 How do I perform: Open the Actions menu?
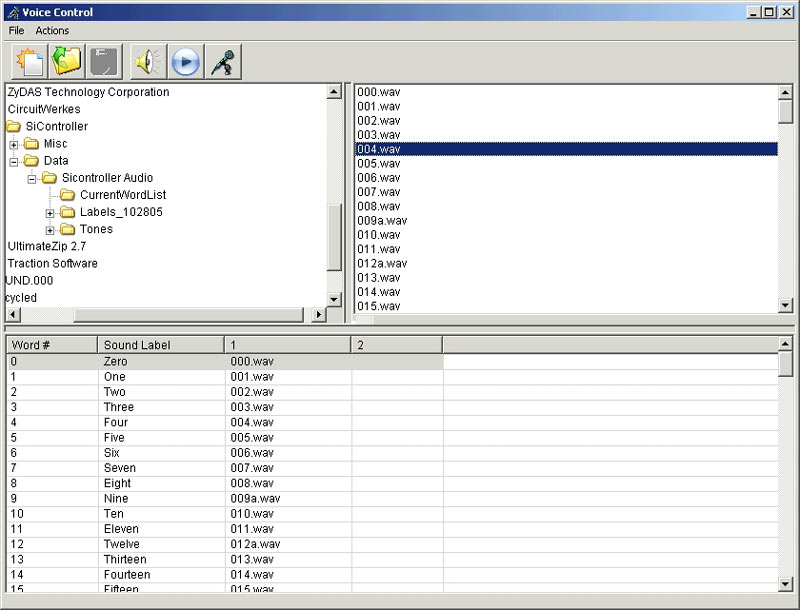pos(52,31)
